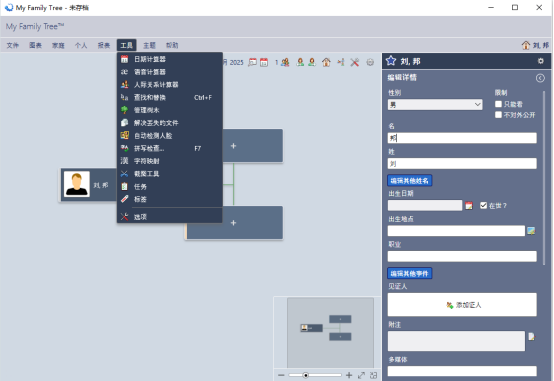Collapse the 编辑详情 panel arrow
554x381 pixels.
pos(540,78)
